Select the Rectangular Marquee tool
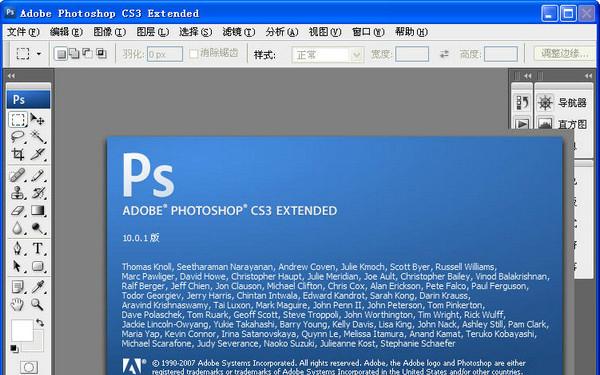600x375 pixels. tap(18, 119)
